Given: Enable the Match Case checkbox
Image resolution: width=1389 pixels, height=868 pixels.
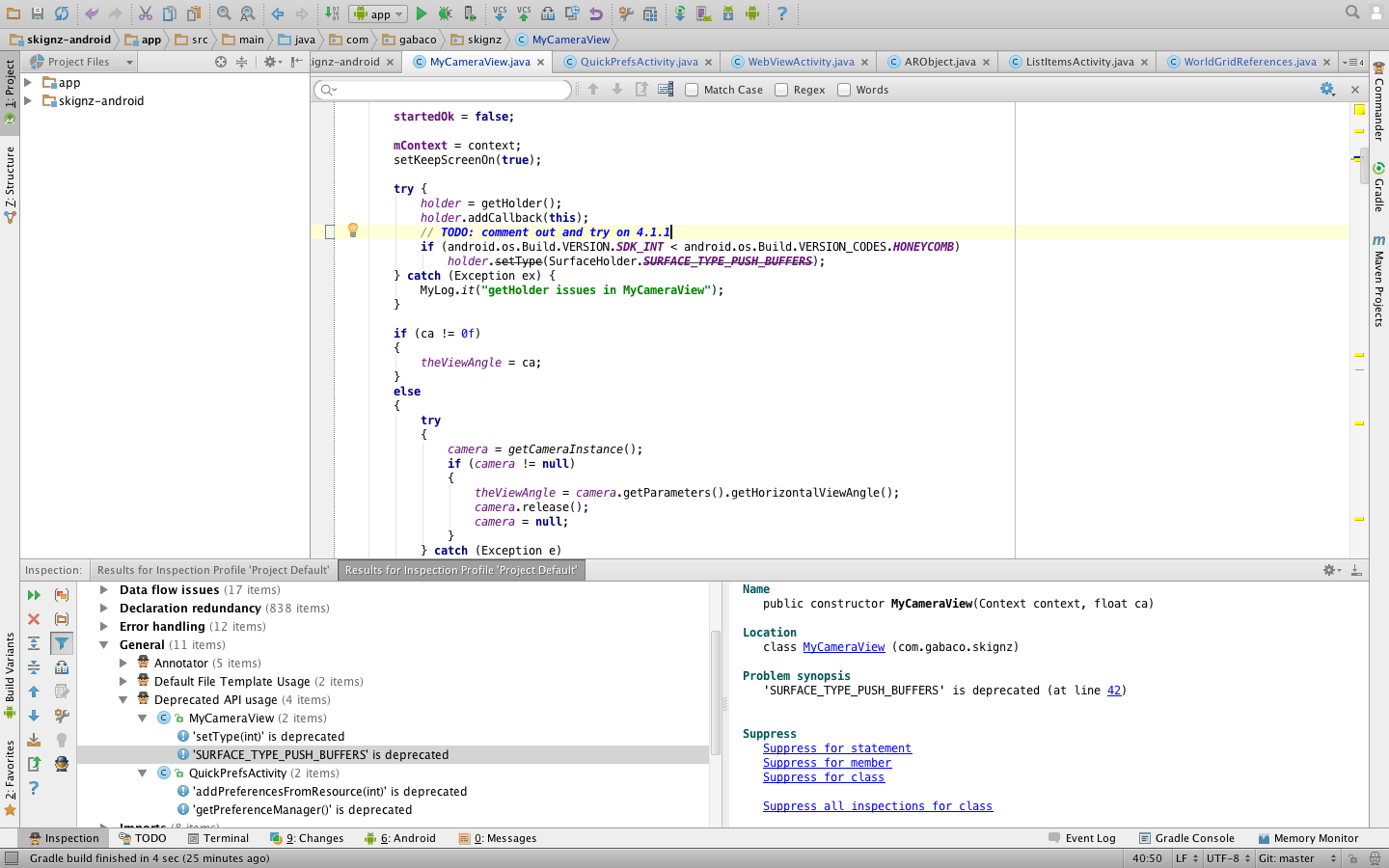Looking at the screenshot, I should pos(692,90).
